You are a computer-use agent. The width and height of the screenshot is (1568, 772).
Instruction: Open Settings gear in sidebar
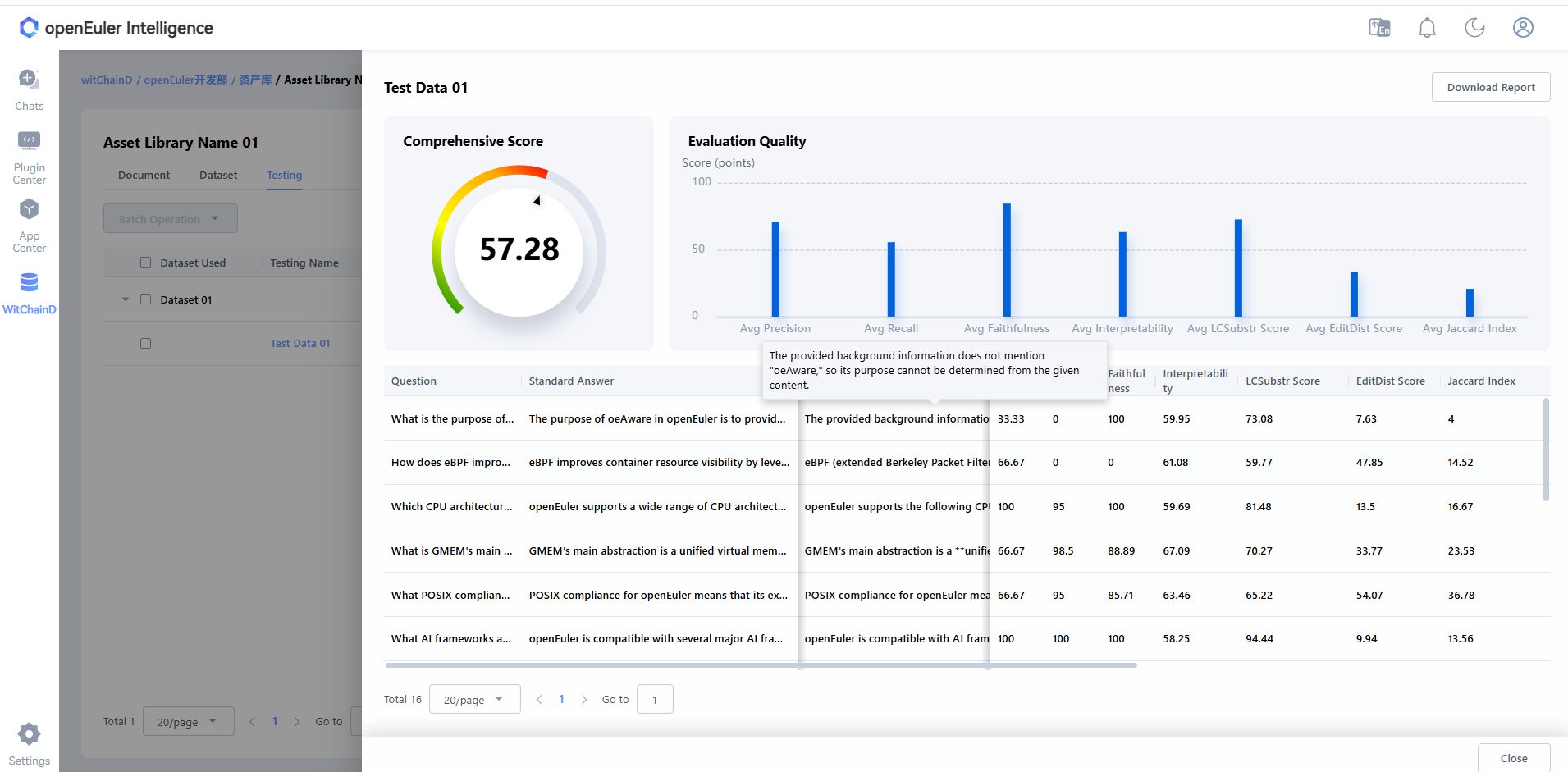pos(29,745)
